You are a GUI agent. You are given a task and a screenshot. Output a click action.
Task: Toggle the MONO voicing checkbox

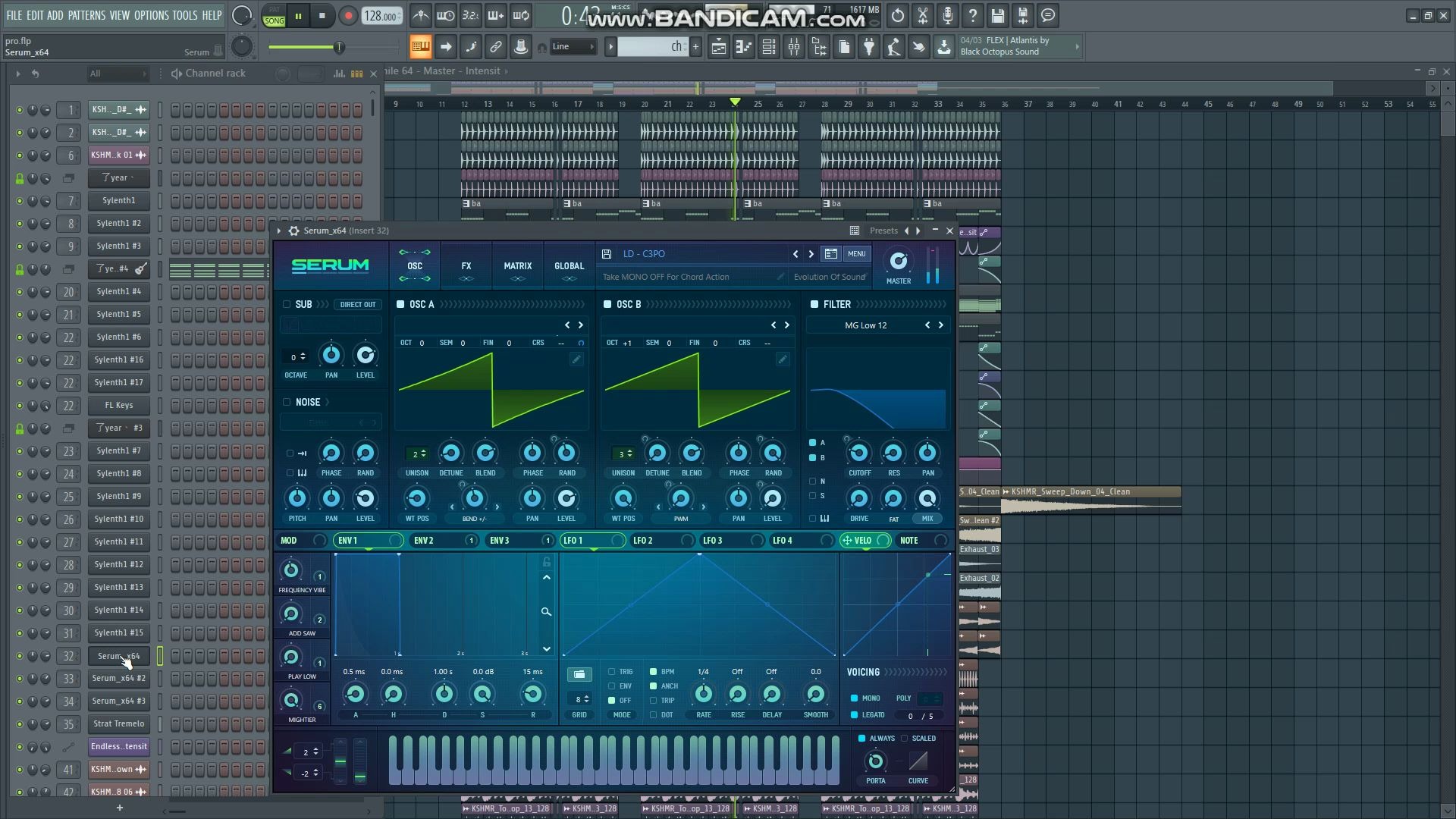pos(854,698)
